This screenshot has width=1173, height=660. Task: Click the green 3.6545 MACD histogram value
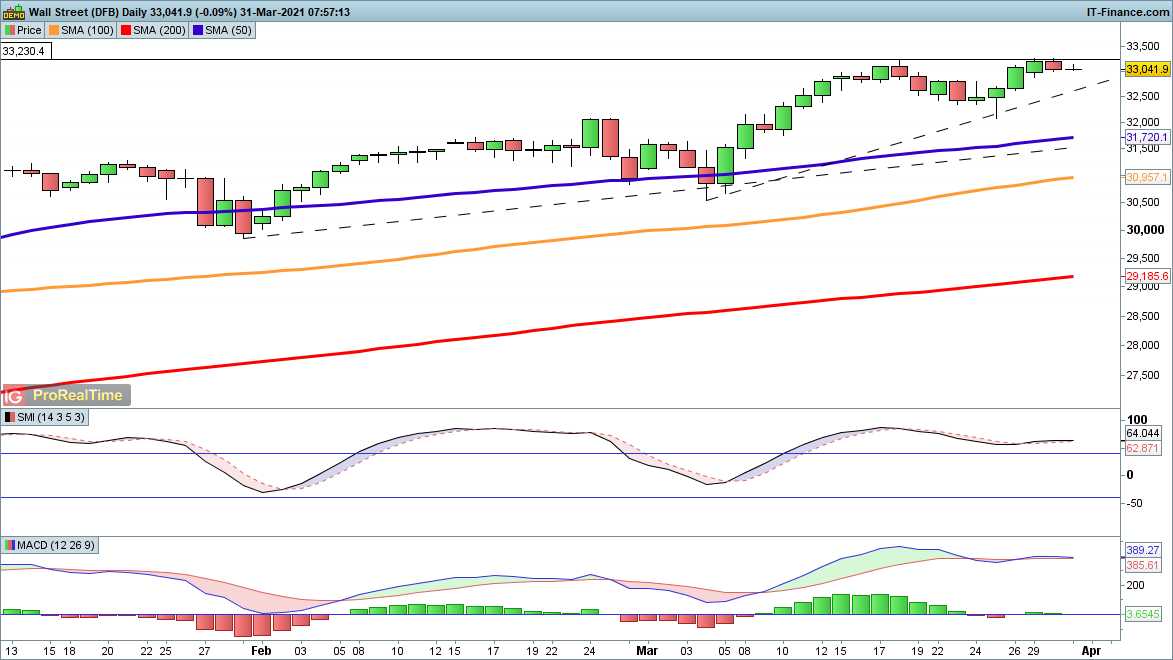[x=1142, y=613]
